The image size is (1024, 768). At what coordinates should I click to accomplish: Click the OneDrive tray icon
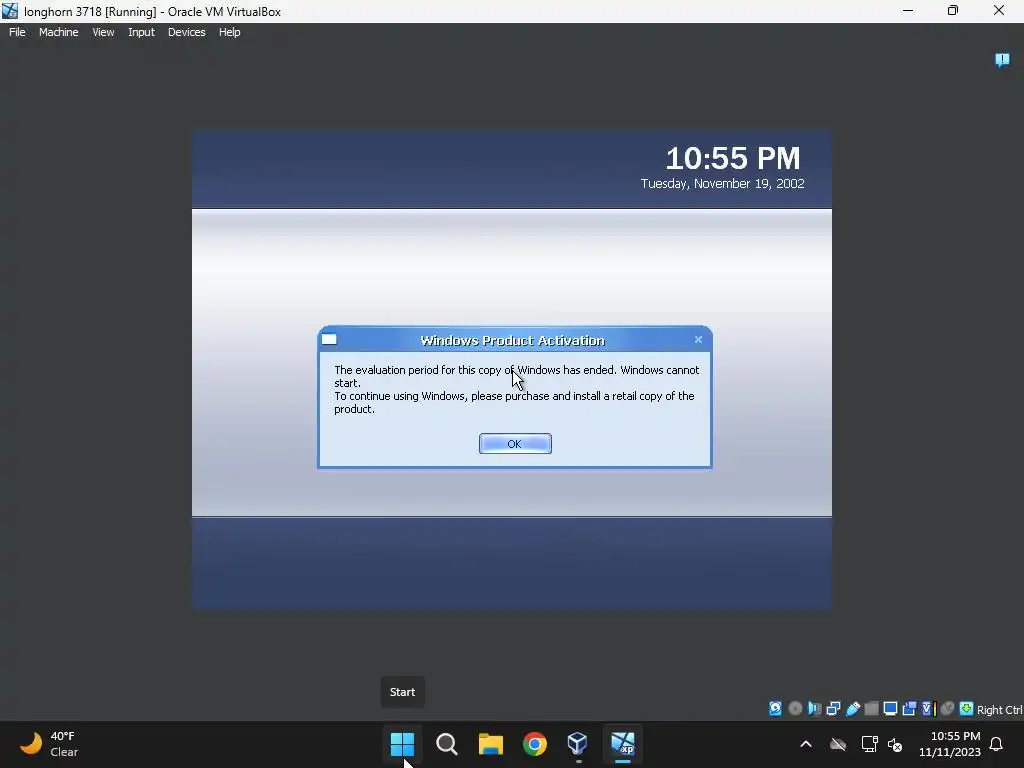(x=838, y=744)
